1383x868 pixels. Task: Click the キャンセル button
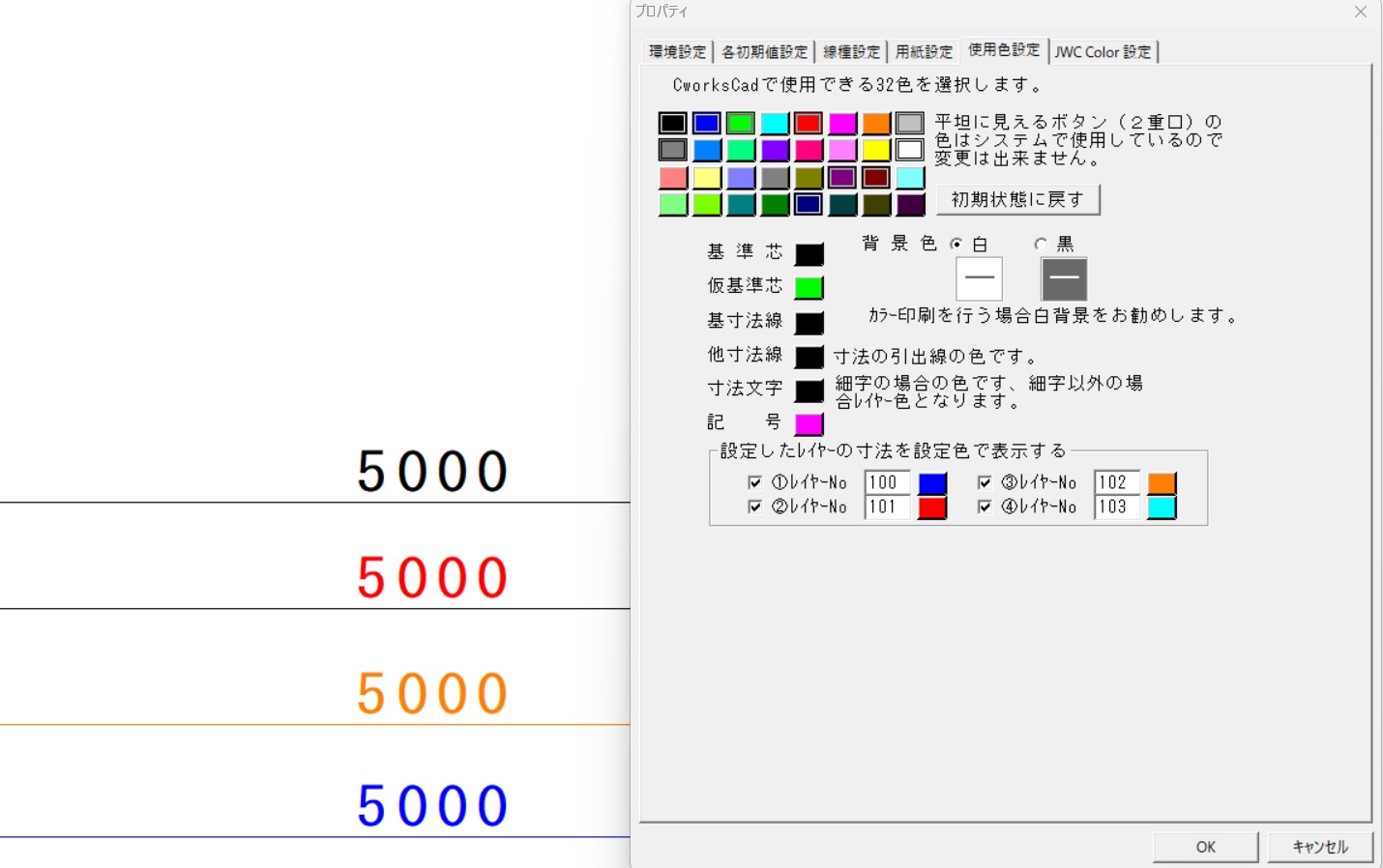(1320, 847)
